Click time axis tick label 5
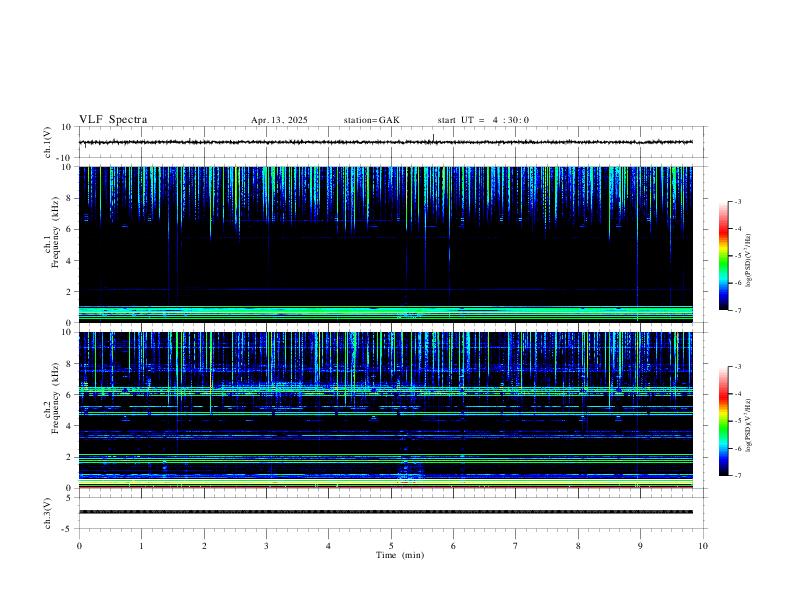This screenshot has height=612, width=792. (x=391, y=546)
